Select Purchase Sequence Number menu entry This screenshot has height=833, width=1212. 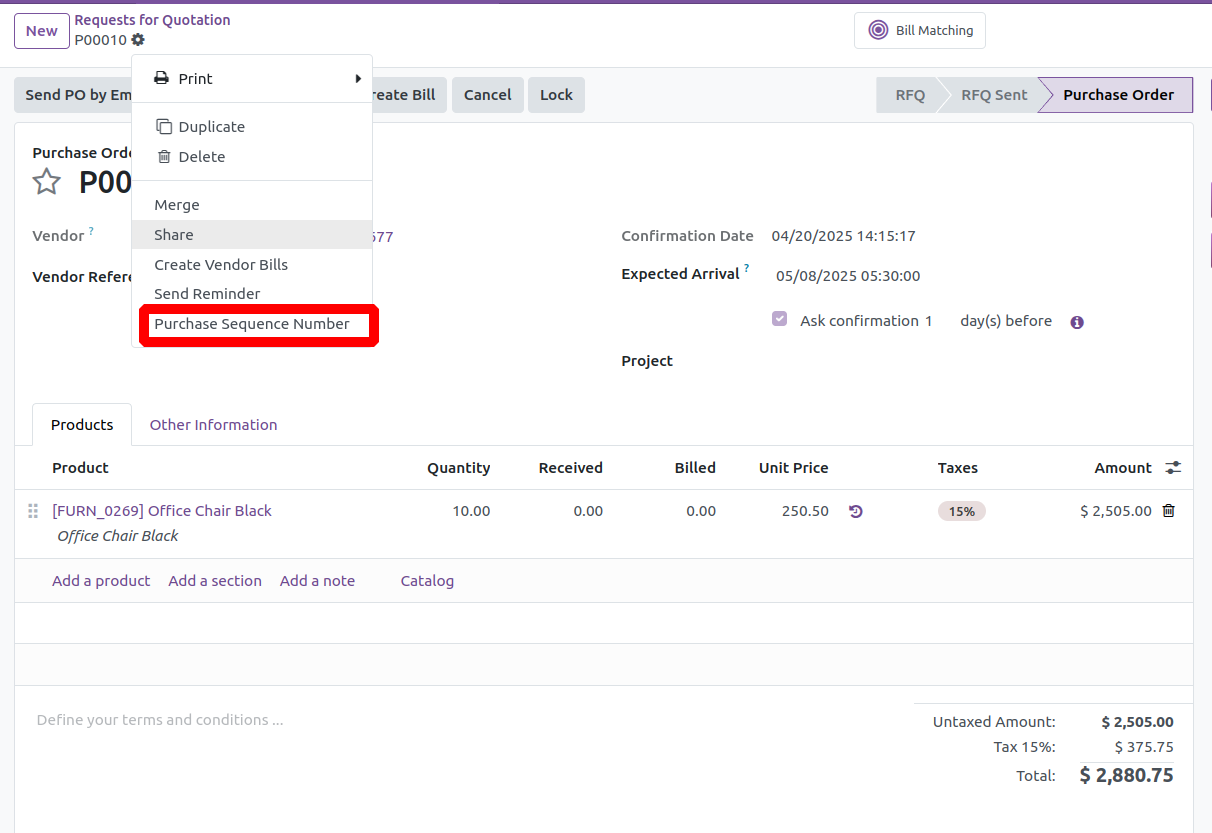click(252, 324)
